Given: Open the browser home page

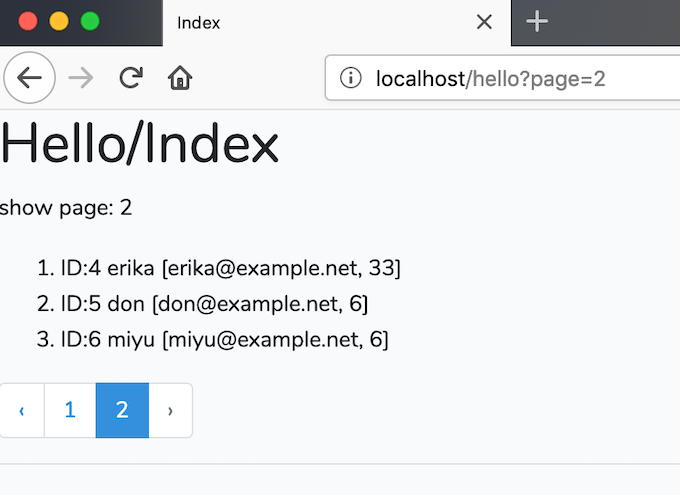Looking at the screenshot, I should 180,78.
